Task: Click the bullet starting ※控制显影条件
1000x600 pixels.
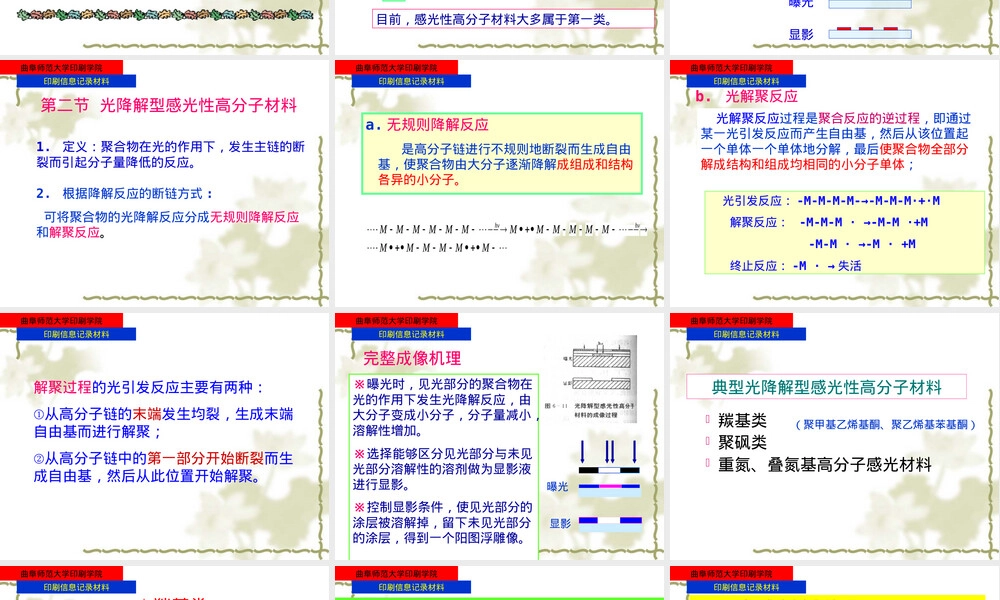Action: click(443, 523)
